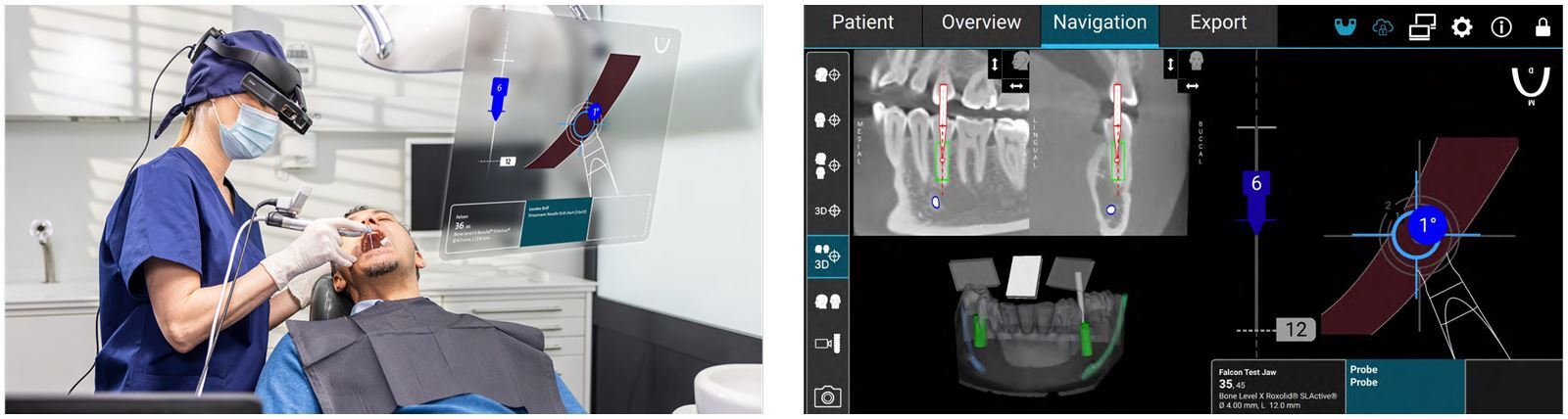
Task: Select the two heads view icon
Action: tap(827, 302)
